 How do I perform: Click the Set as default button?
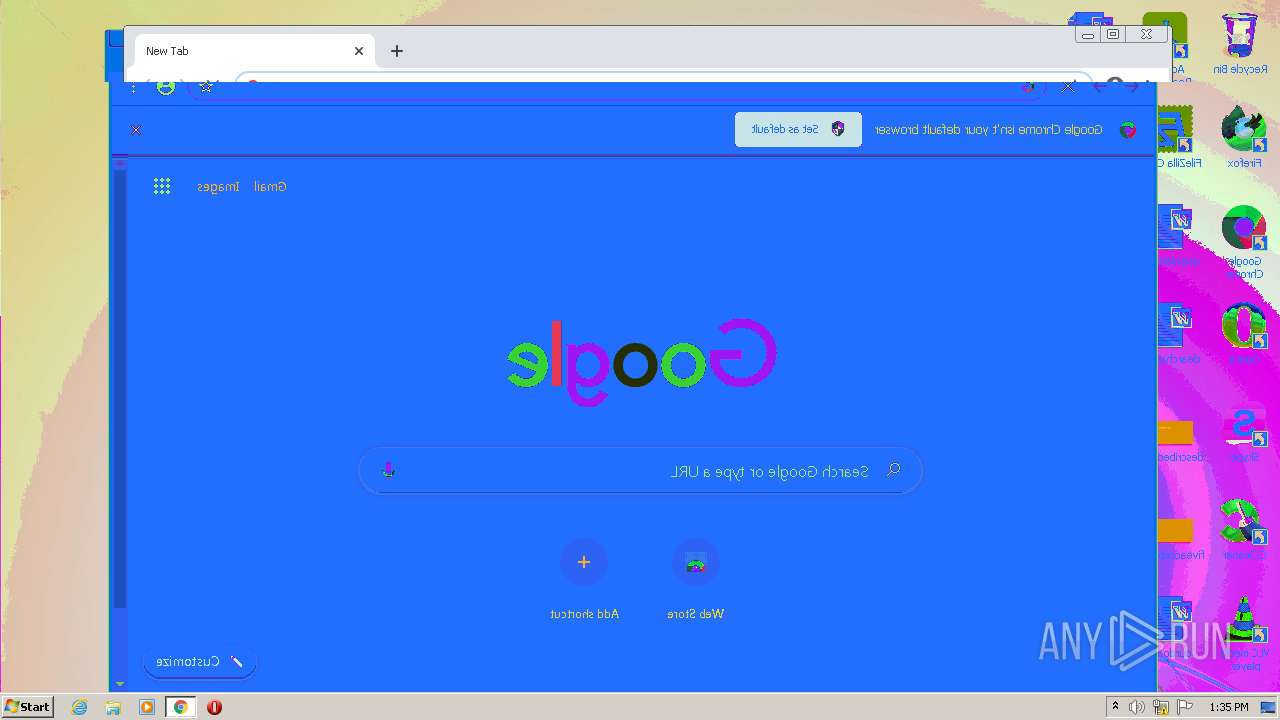point(798,129)
